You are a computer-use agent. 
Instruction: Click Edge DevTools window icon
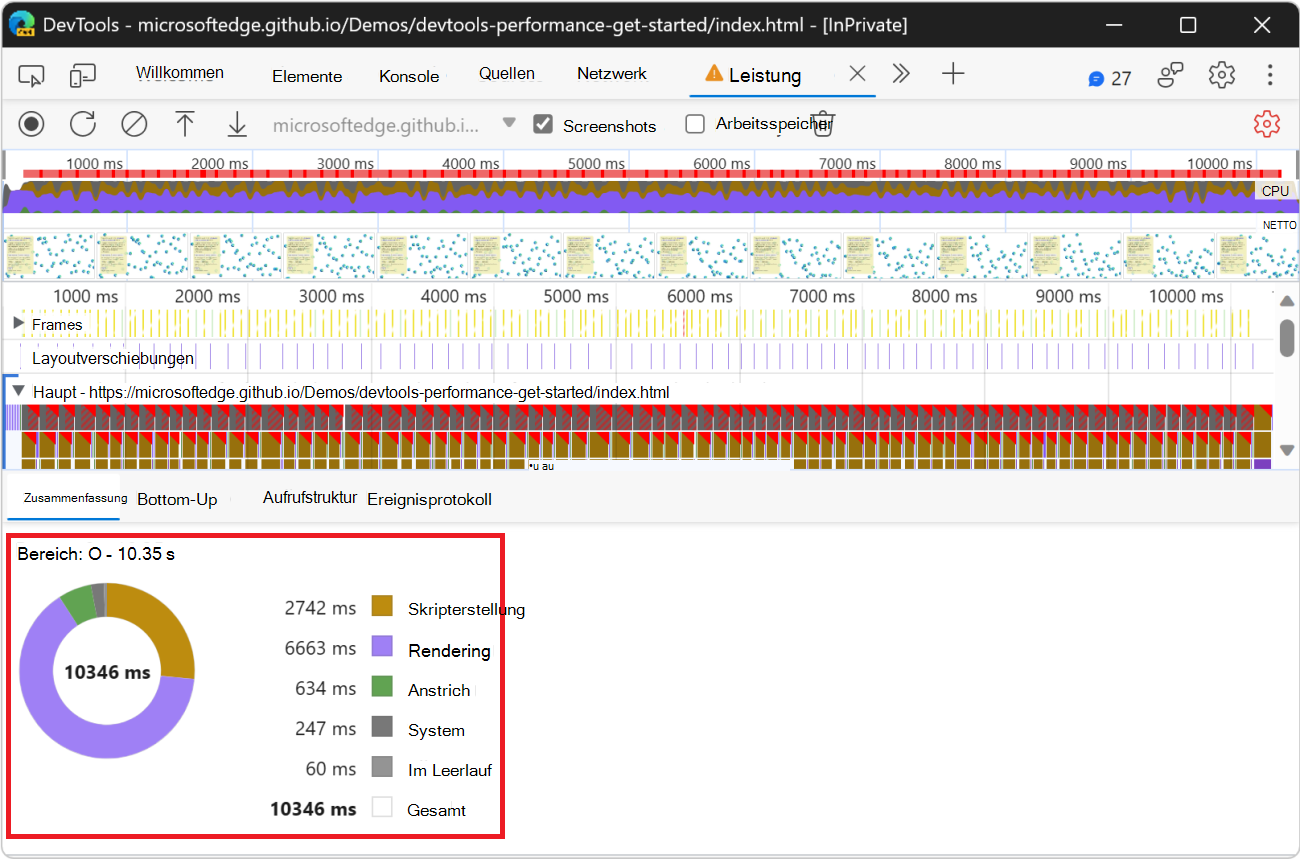pyautogui.click(x=24, y=24)
